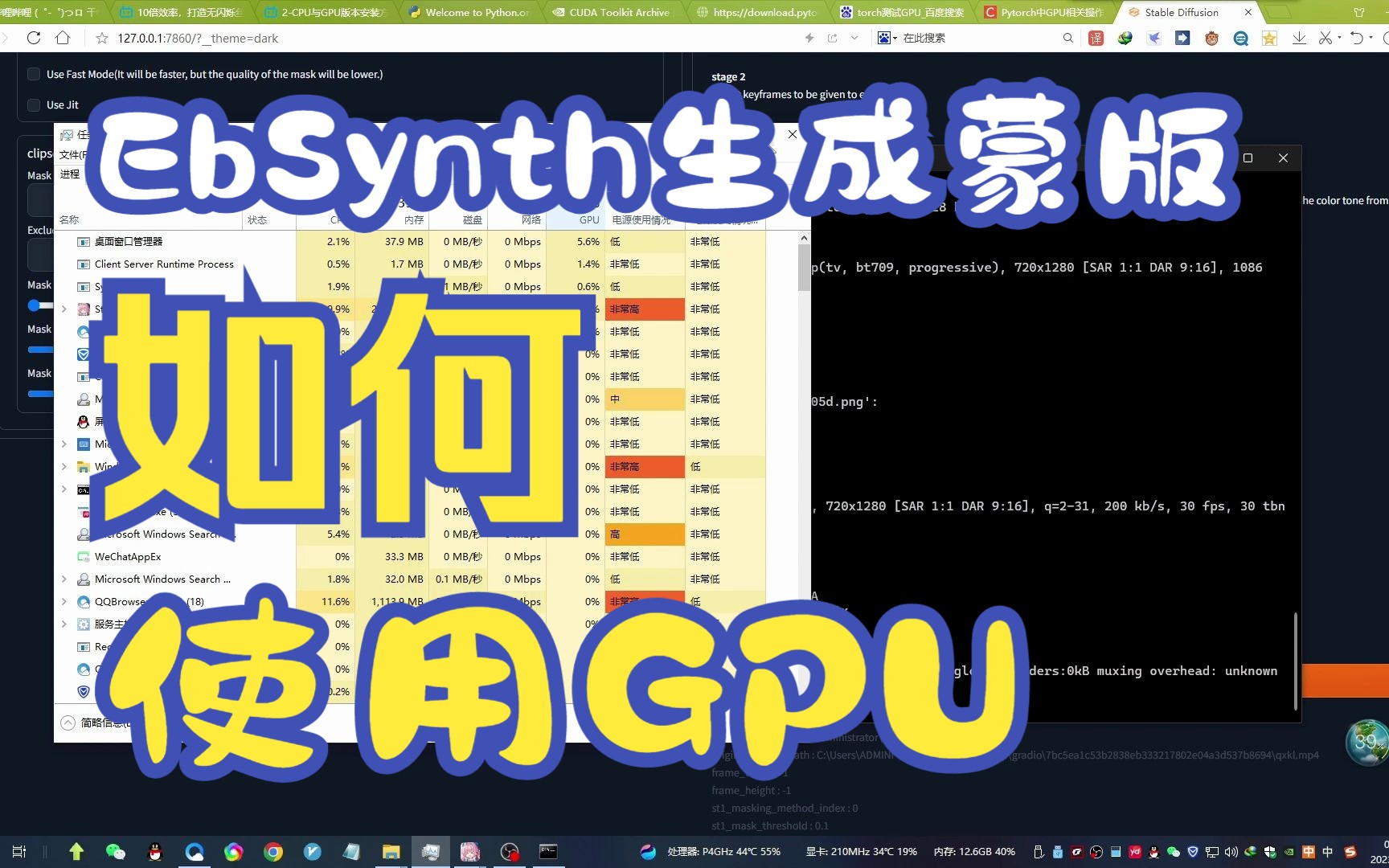Toggle the Use Jit checkbox
Image resolution: width=1389 pixels, height=868 pixels.
34,104
